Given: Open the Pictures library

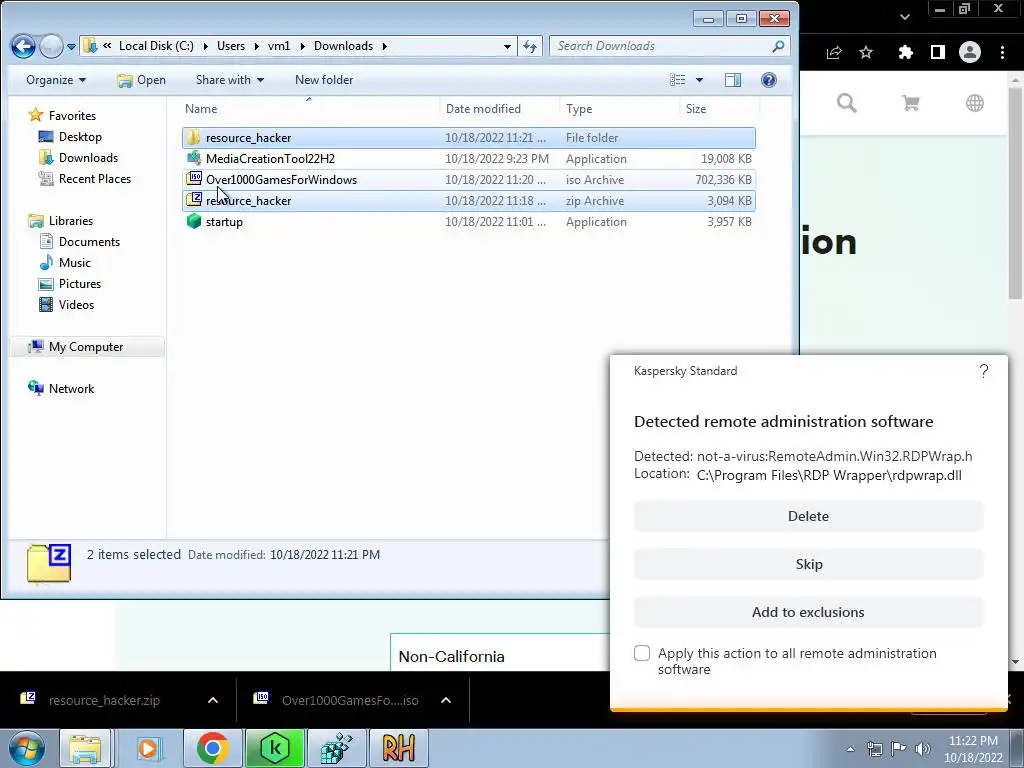Looking at the screenshot, I should click(70, 283).
